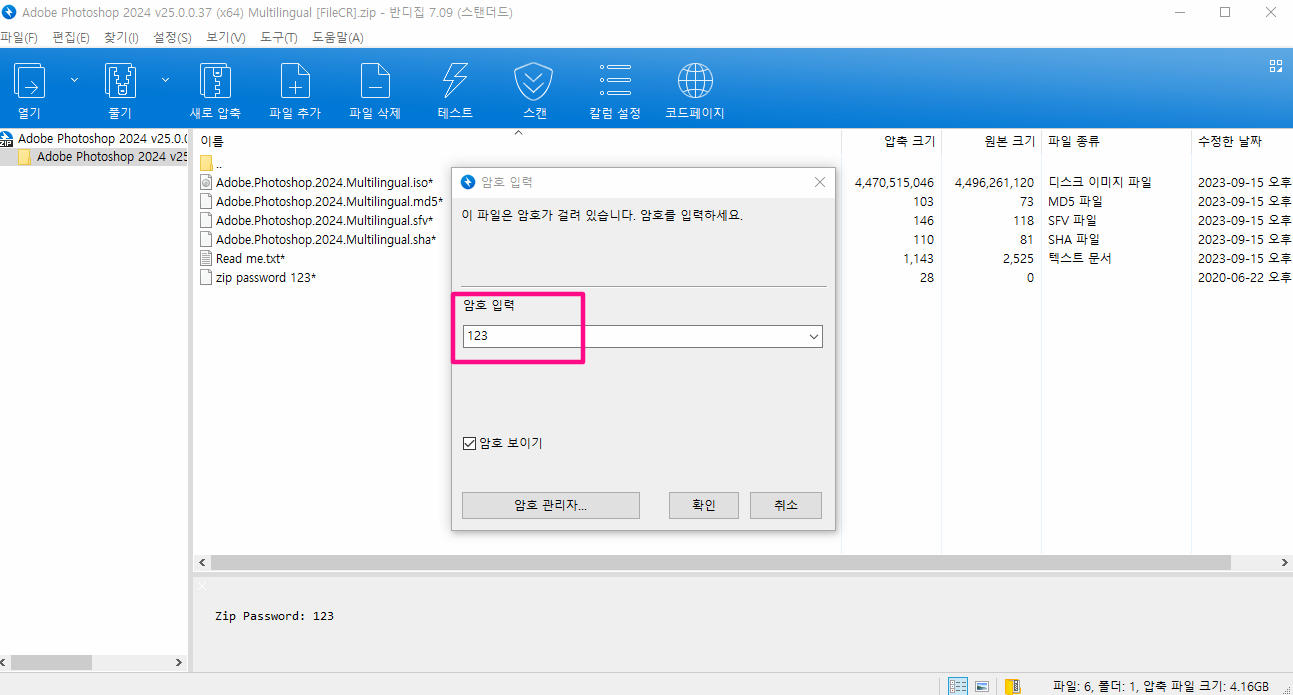The height and width of the screenshot is (695, 1293).
Task: Click the tree pane scrollbar right arrow
Action: (179, 663)
